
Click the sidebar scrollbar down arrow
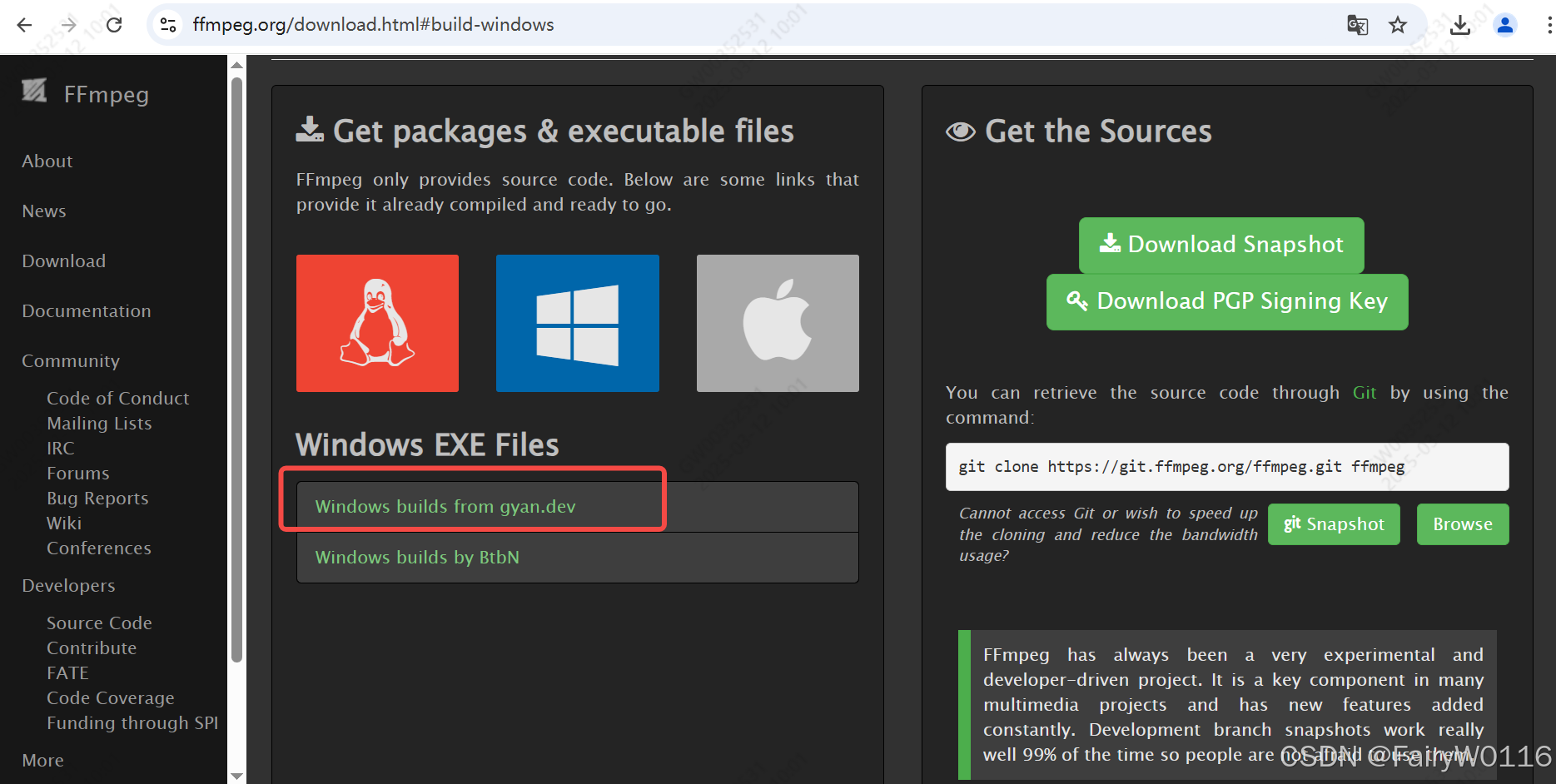237,776
